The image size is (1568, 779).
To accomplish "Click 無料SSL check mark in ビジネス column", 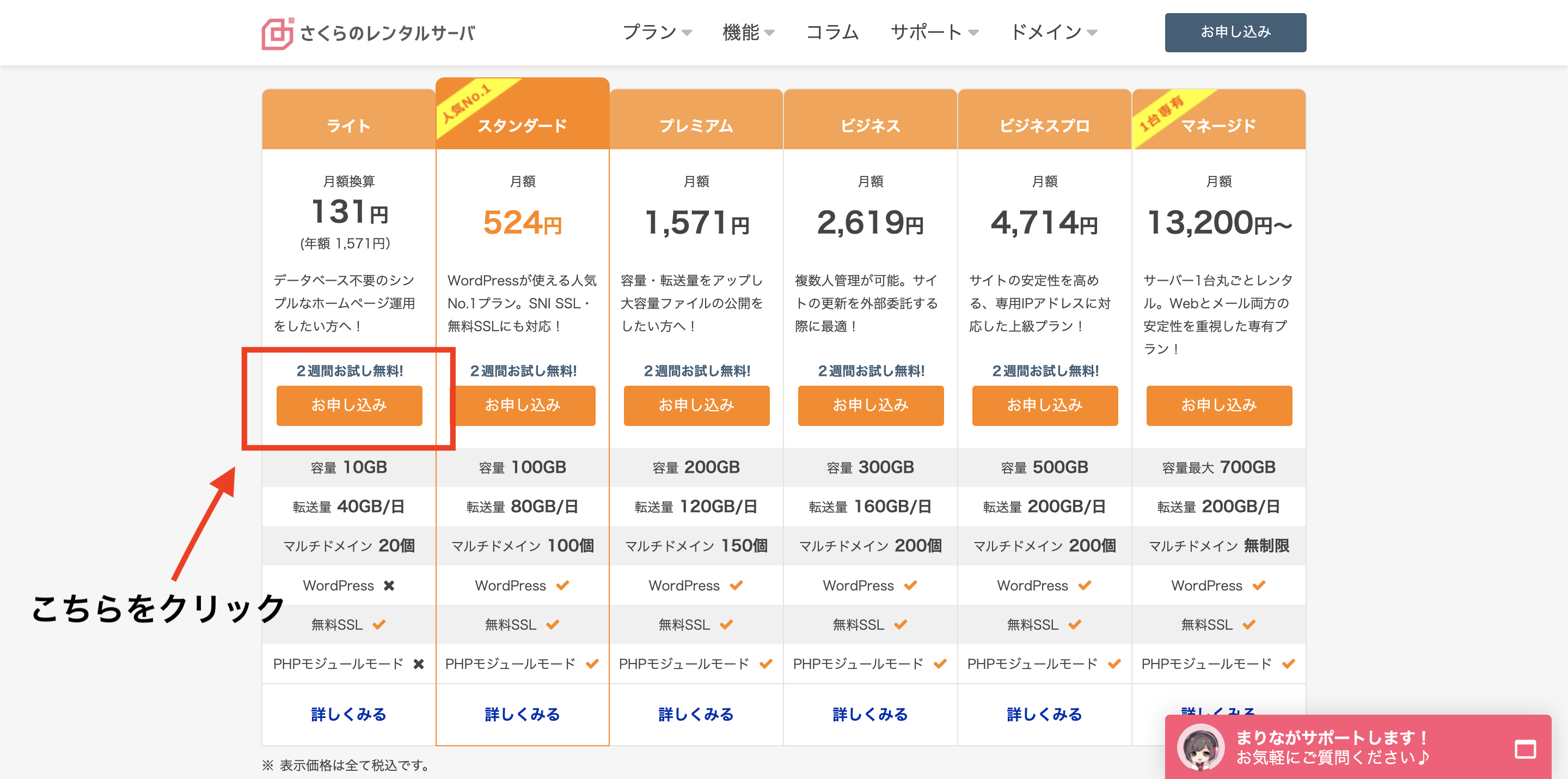I will [x=901, y=624].
